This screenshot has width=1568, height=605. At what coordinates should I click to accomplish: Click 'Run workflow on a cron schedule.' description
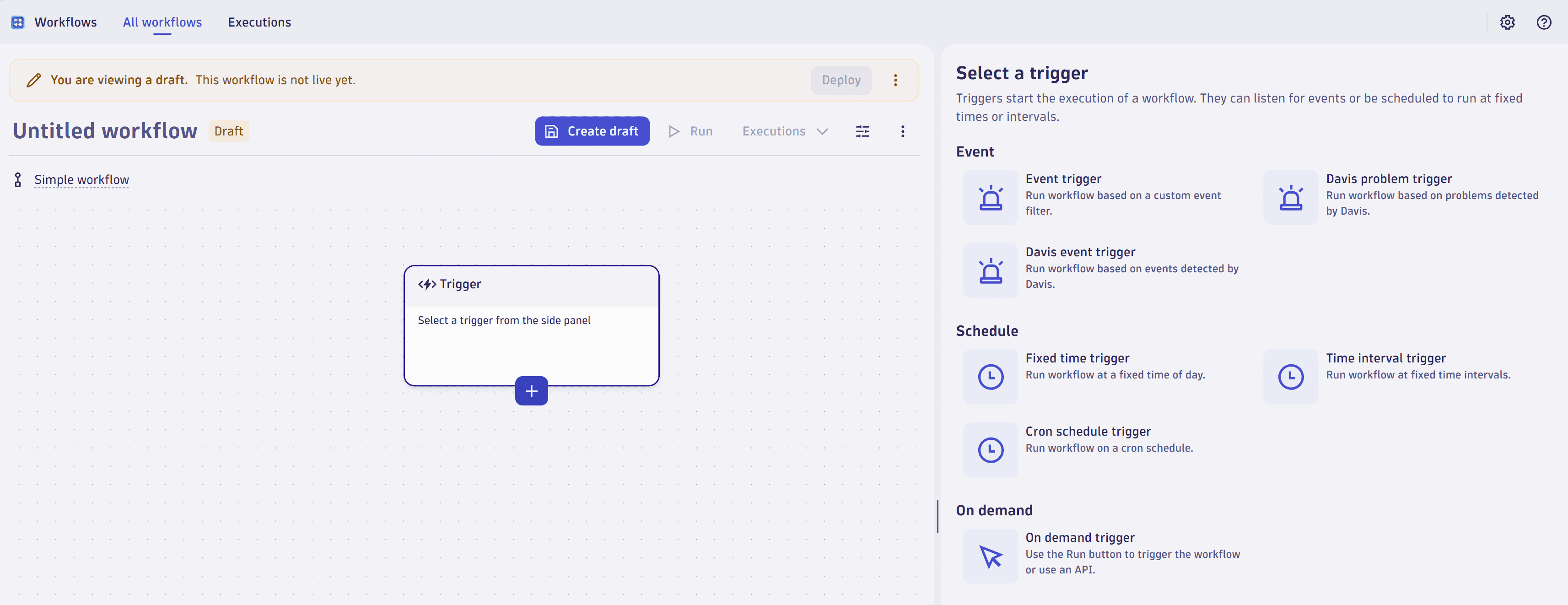[x=1109, y=448]
